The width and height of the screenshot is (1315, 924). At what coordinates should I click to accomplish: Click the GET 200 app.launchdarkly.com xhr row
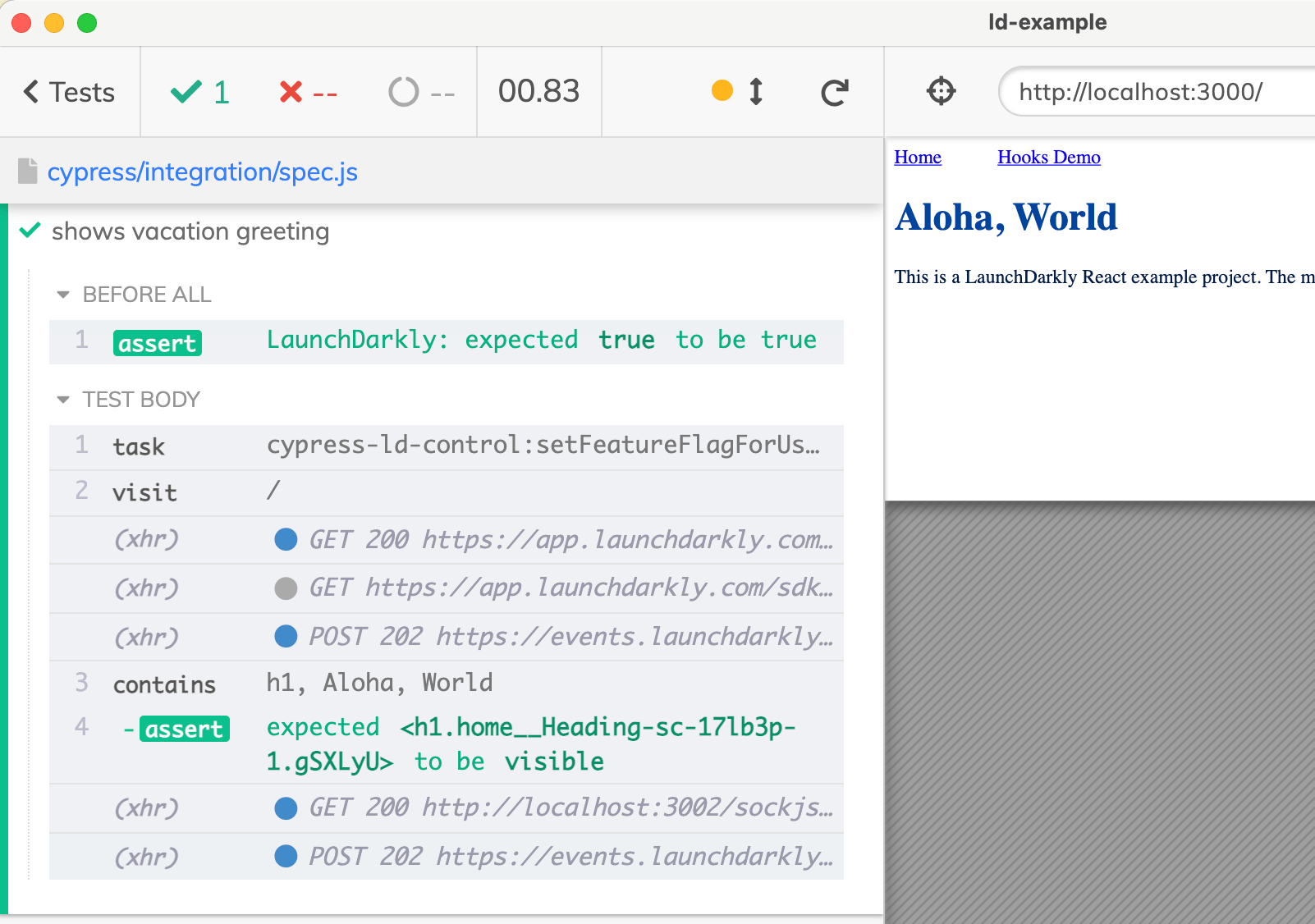[447, 540]
